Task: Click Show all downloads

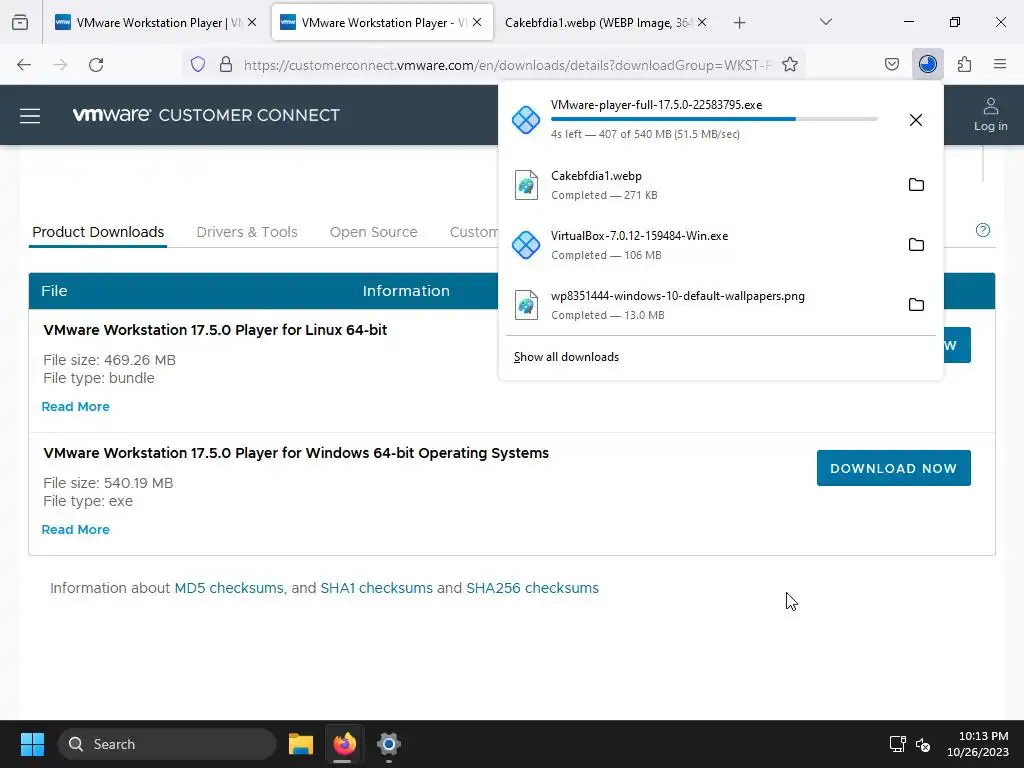Action: point(566,357)
